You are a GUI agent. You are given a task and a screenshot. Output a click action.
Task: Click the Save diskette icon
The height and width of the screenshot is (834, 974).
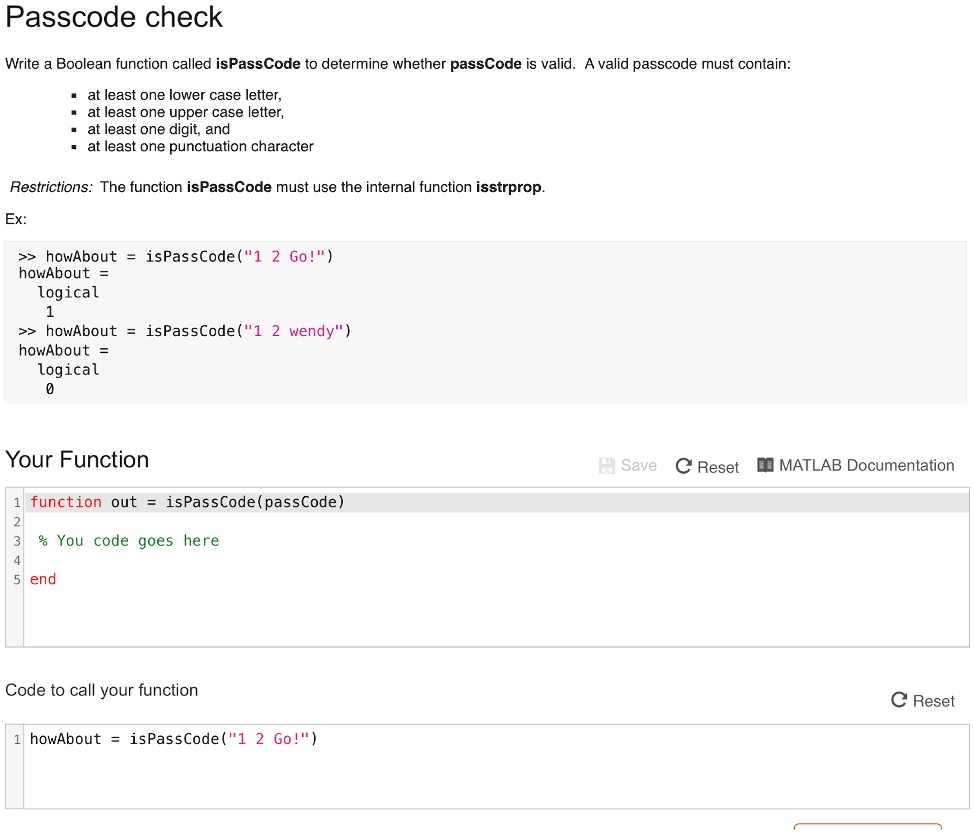click(606, 465)
